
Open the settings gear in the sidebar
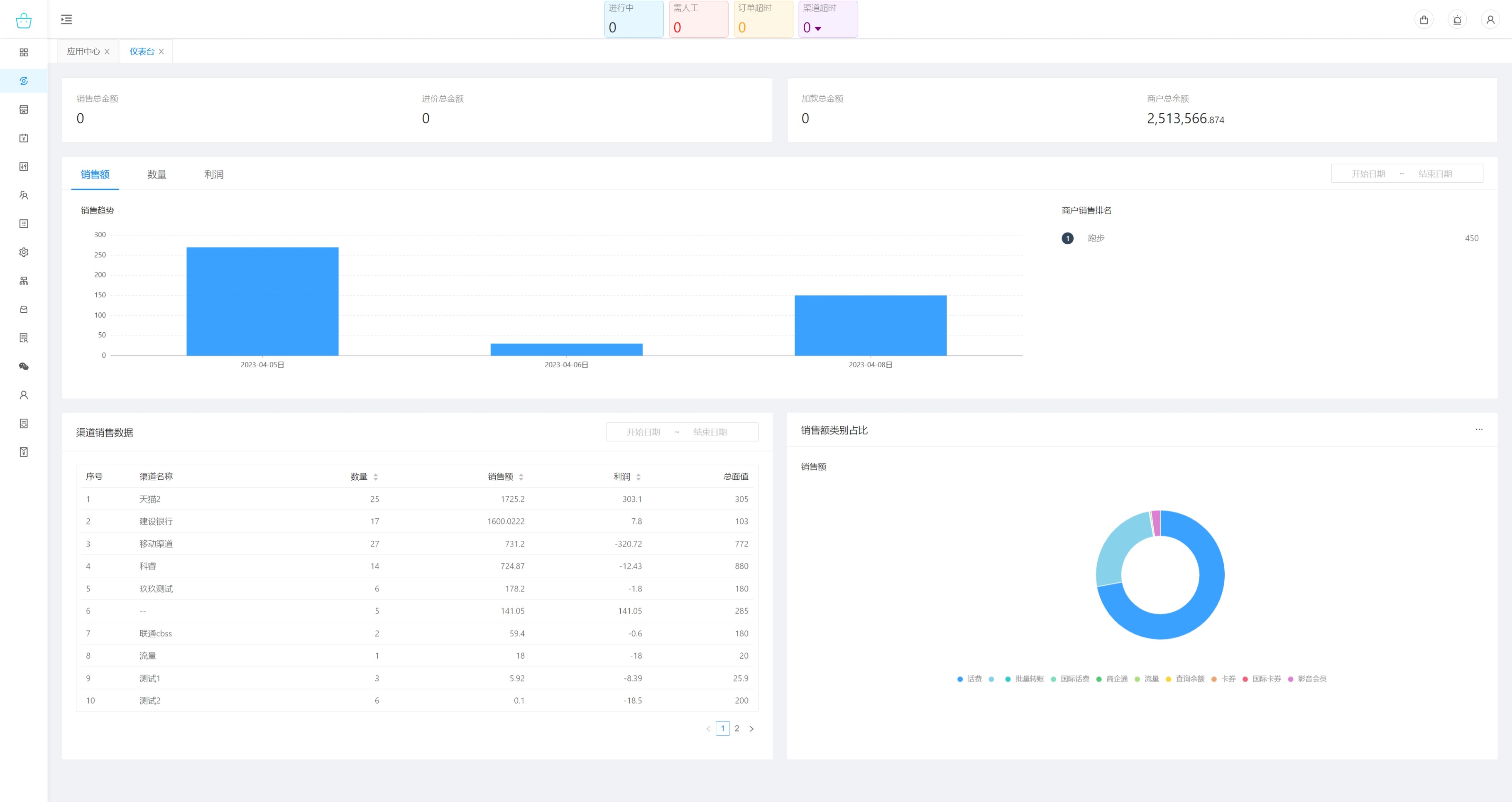[24, 252]
